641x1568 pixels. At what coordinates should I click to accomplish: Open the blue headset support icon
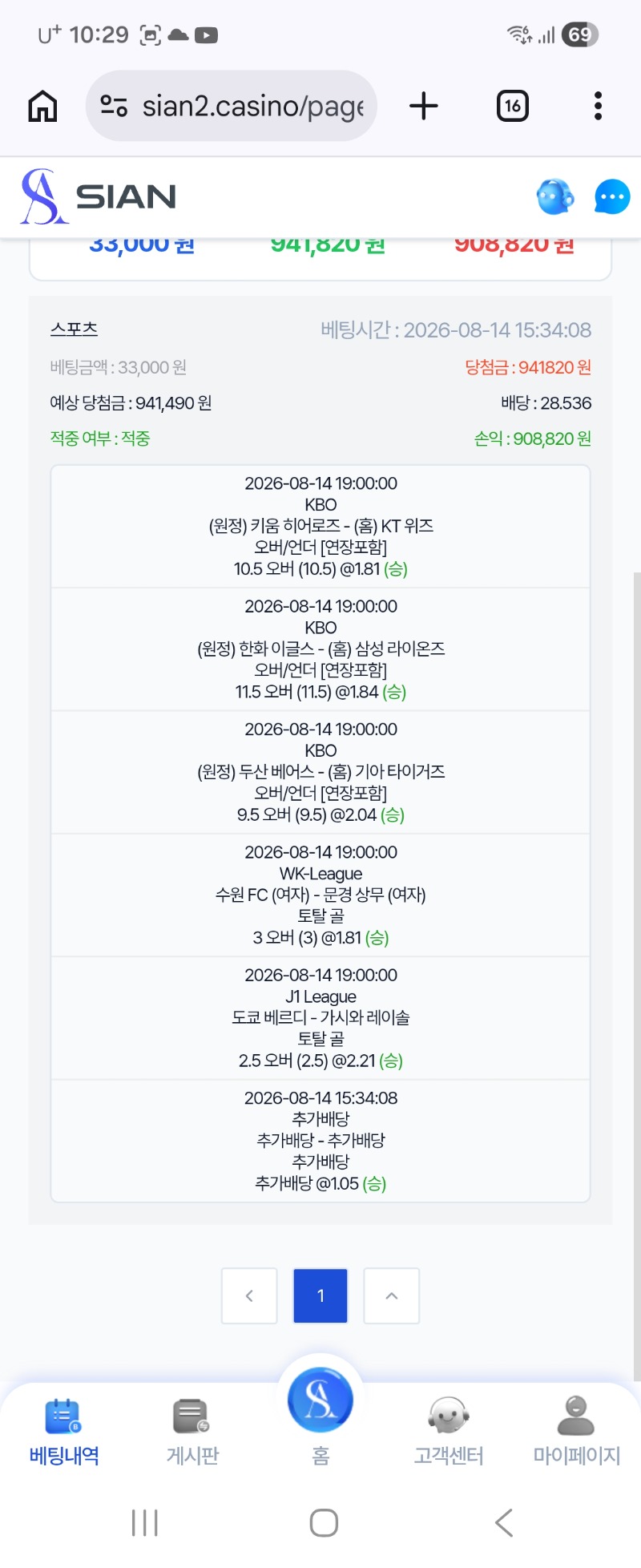coord(555,196)
